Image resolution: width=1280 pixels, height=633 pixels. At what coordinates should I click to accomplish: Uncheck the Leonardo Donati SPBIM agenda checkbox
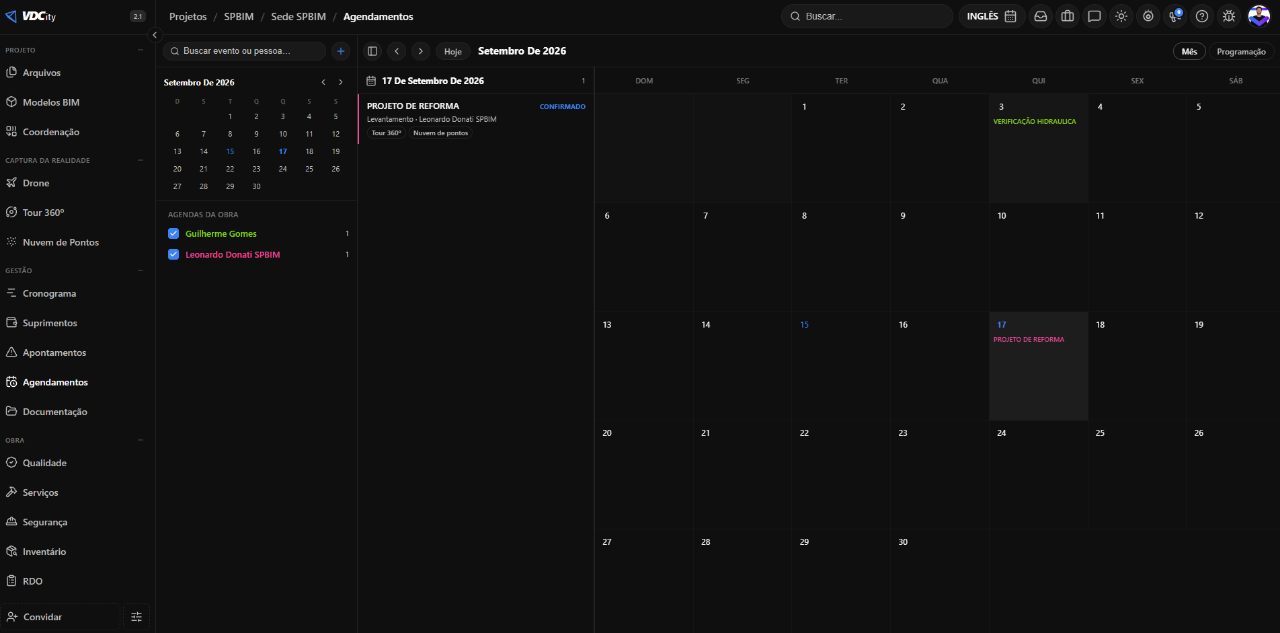pyautogui.click(x=173, y=255)
